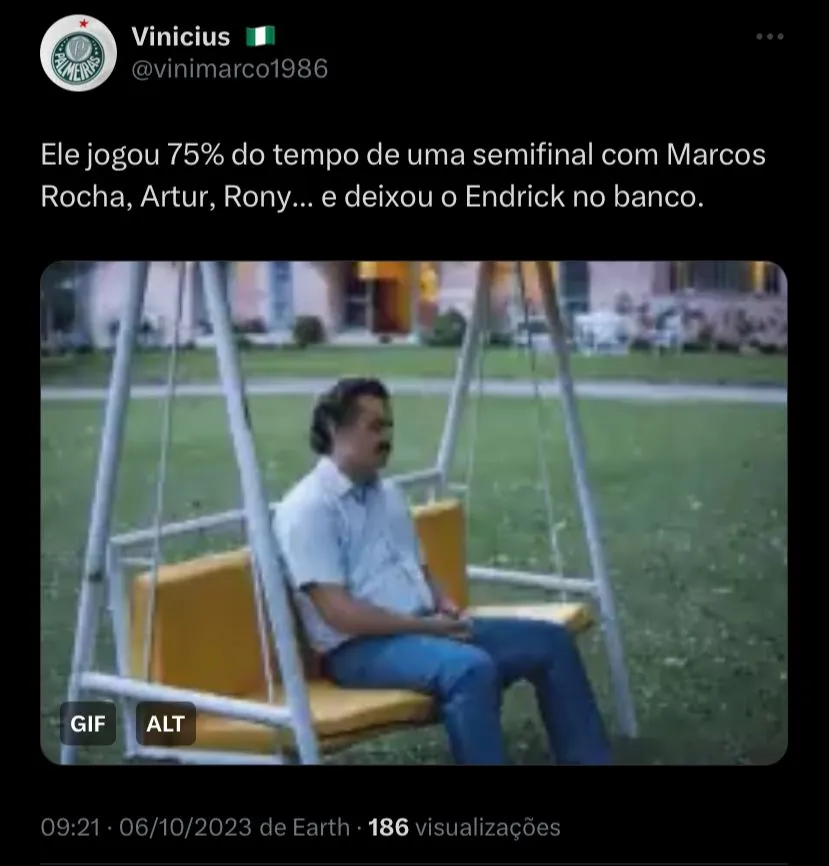Open the three-dot more options menu
This screenshot has height=866, width=829.
click(x=769, y=36)
